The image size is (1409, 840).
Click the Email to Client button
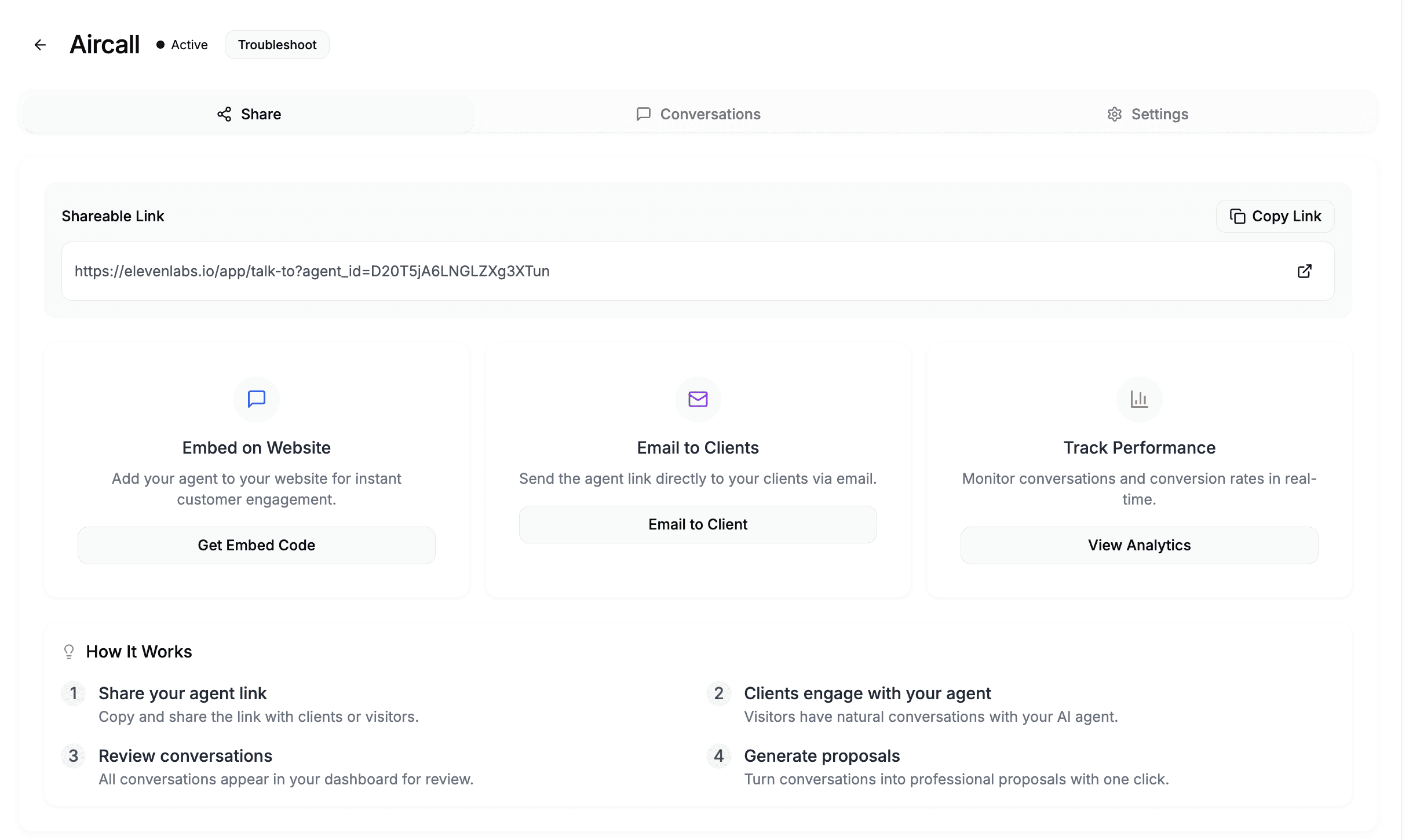coord(698,524)
